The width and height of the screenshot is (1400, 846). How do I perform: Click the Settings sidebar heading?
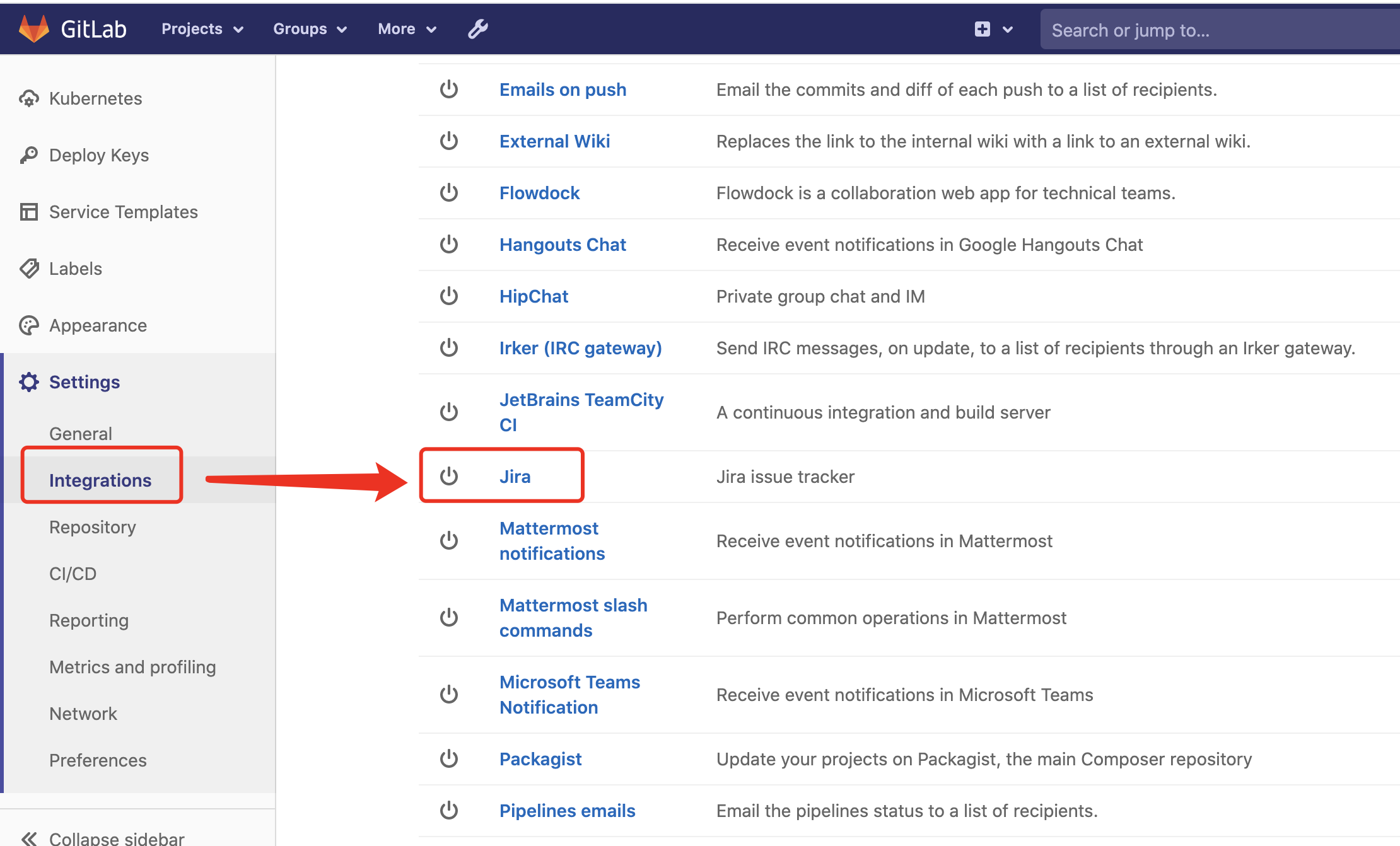pyautogui.click(x=85, y=382)
